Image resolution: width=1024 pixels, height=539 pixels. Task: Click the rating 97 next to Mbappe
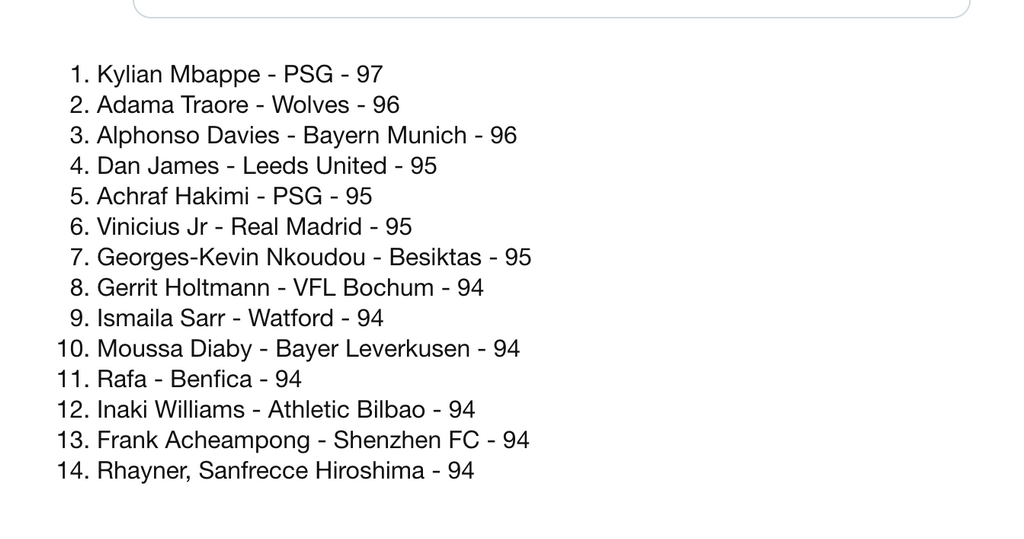tap(370, 74)
